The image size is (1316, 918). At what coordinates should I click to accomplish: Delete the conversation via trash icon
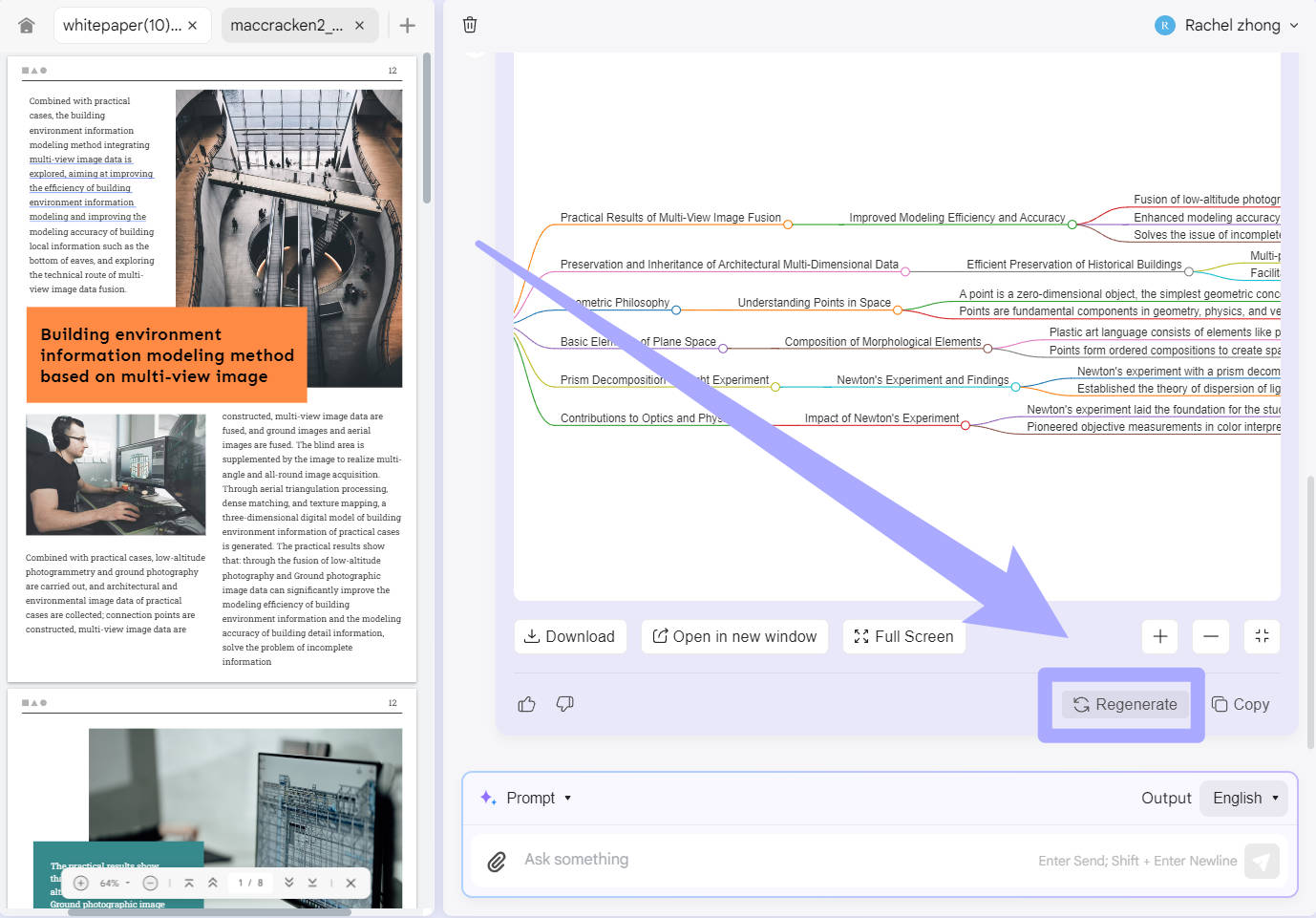click(x=470, y=24)
